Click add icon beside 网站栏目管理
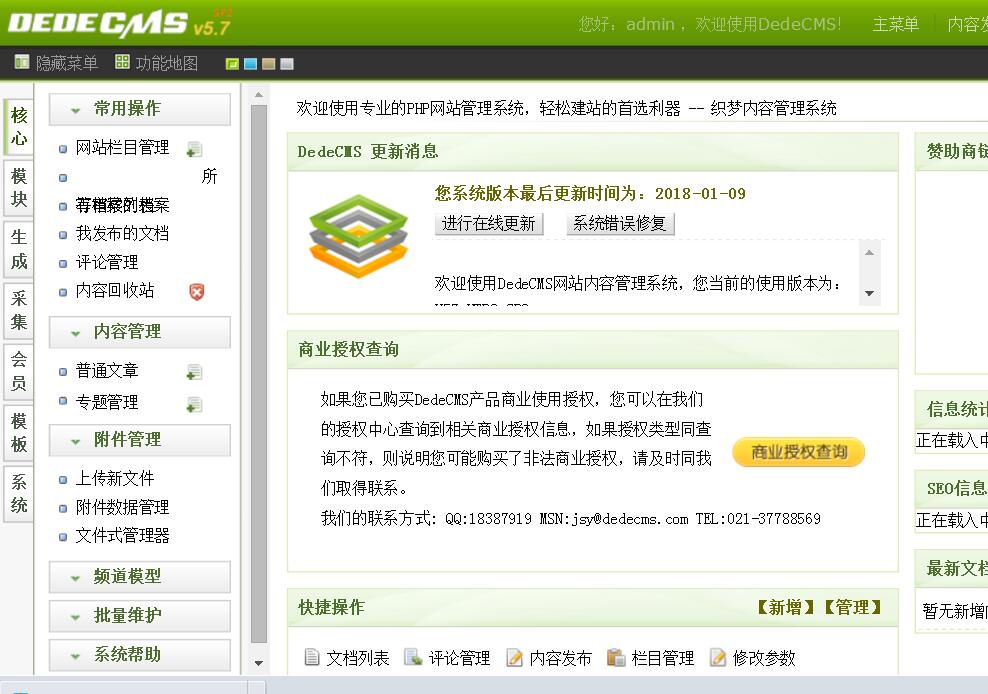Screen dimensions: 988x694 point(195,149)
